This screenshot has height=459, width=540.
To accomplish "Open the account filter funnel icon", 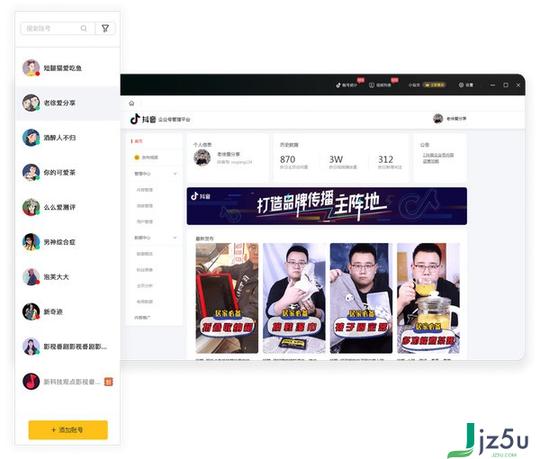I will point(105,28).
